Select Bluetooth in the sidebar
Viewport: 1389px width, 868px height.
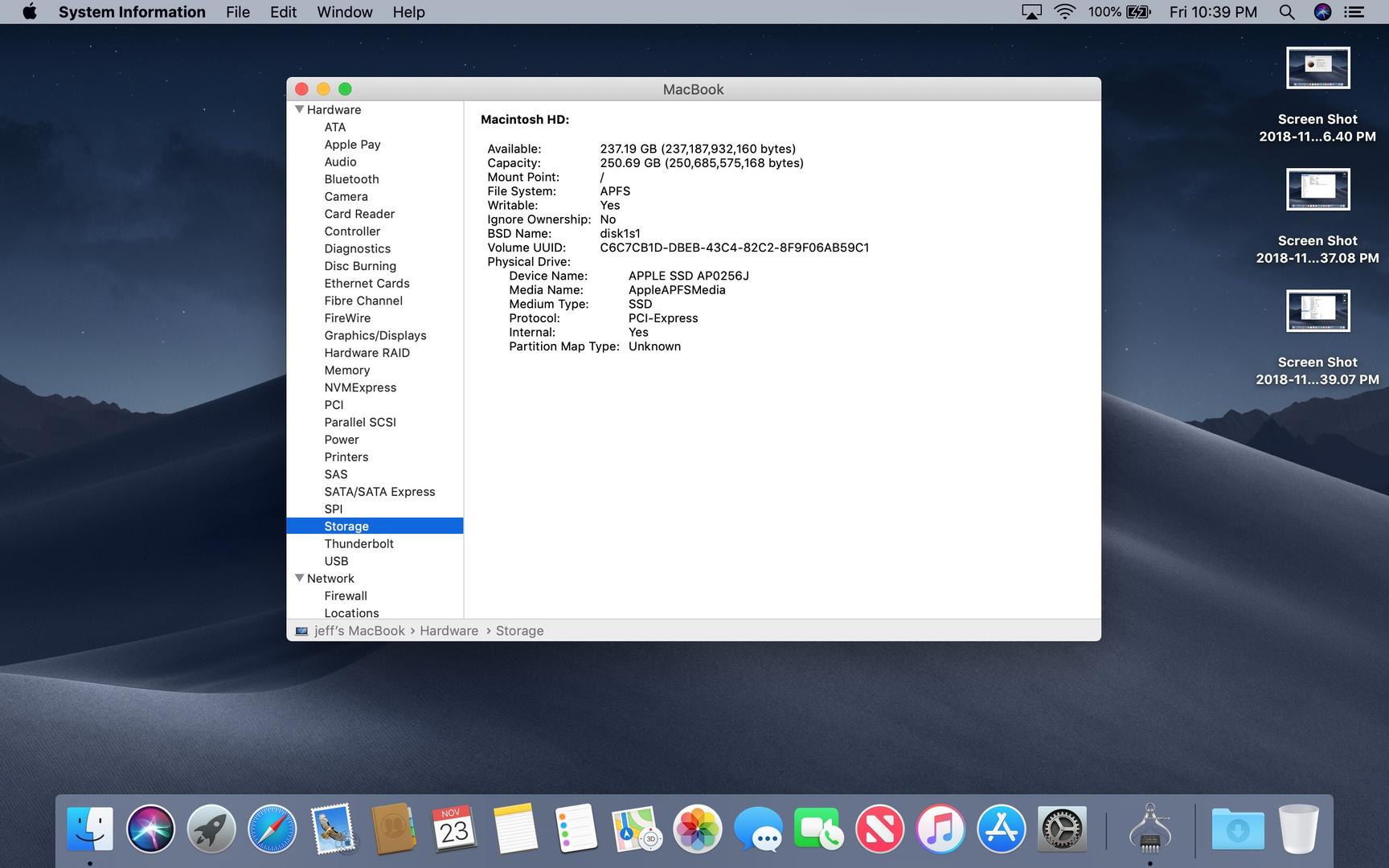(x=351, y=179)
